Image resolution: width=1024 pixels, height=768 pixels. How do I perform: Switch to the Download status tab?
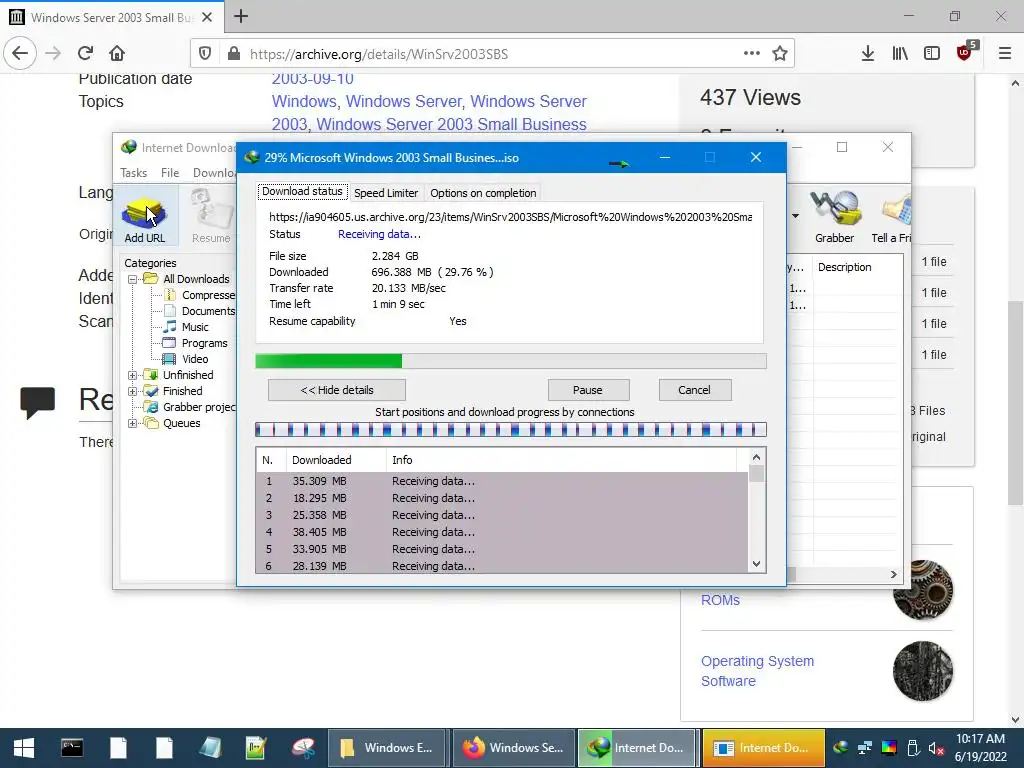(302, 191)
